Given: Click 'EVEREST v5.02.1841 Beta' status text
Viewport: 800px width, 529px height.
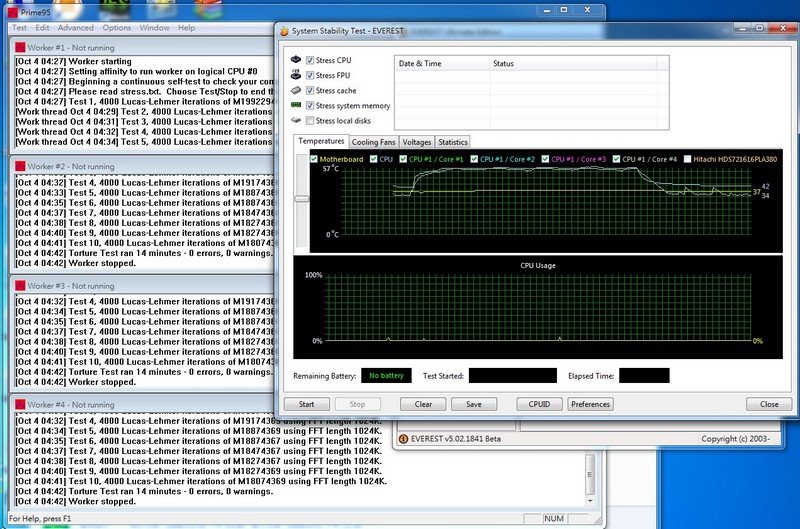Looking at the screenshot, I should coord(456,439).
